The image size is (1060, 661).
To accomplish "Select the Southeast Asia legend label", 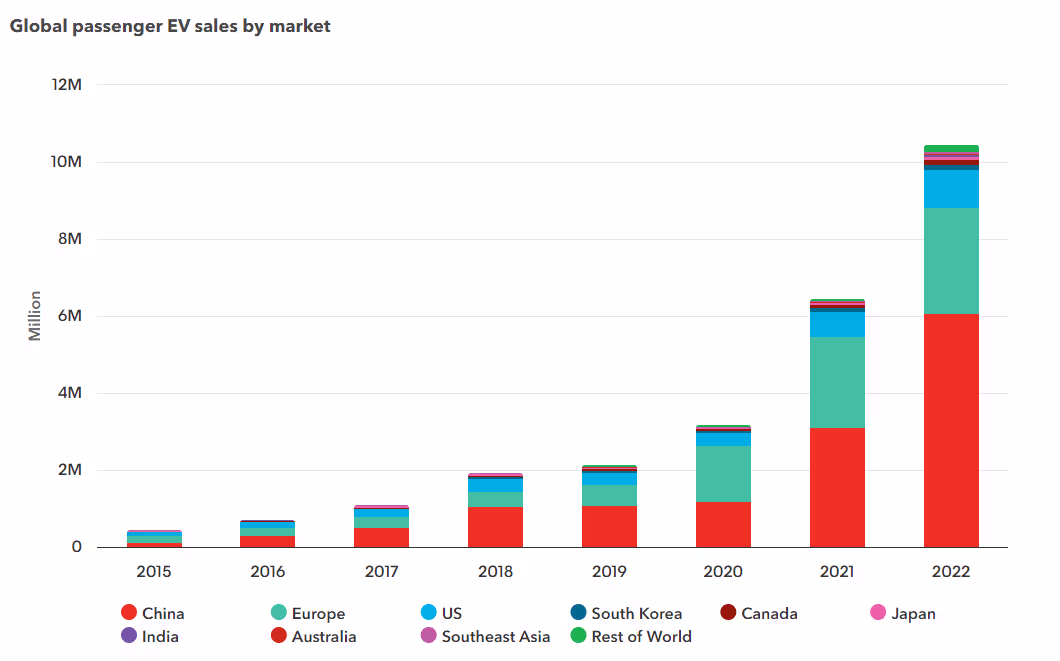I will tap(496, 636).
